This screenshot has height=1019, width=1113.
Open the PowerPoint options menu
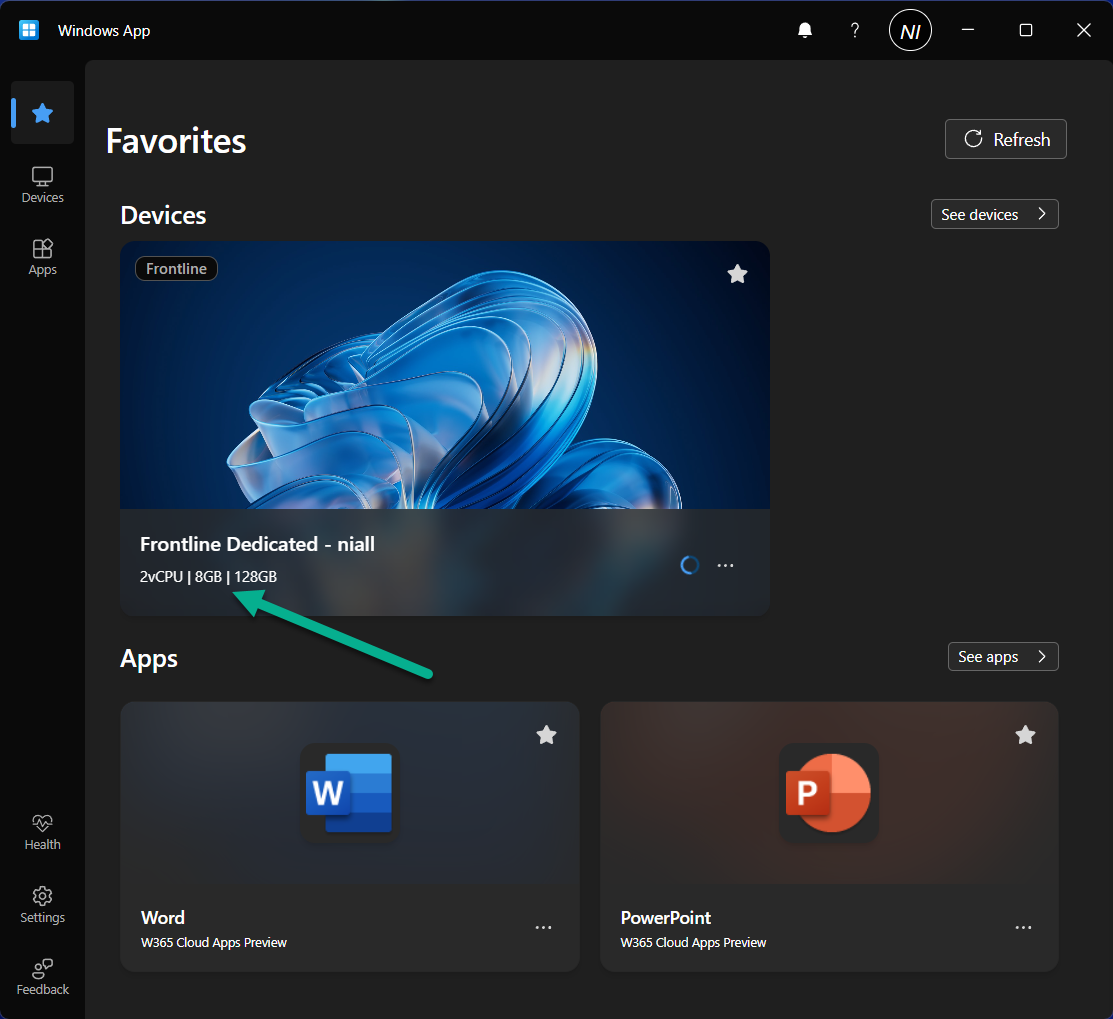[1022, 927]
